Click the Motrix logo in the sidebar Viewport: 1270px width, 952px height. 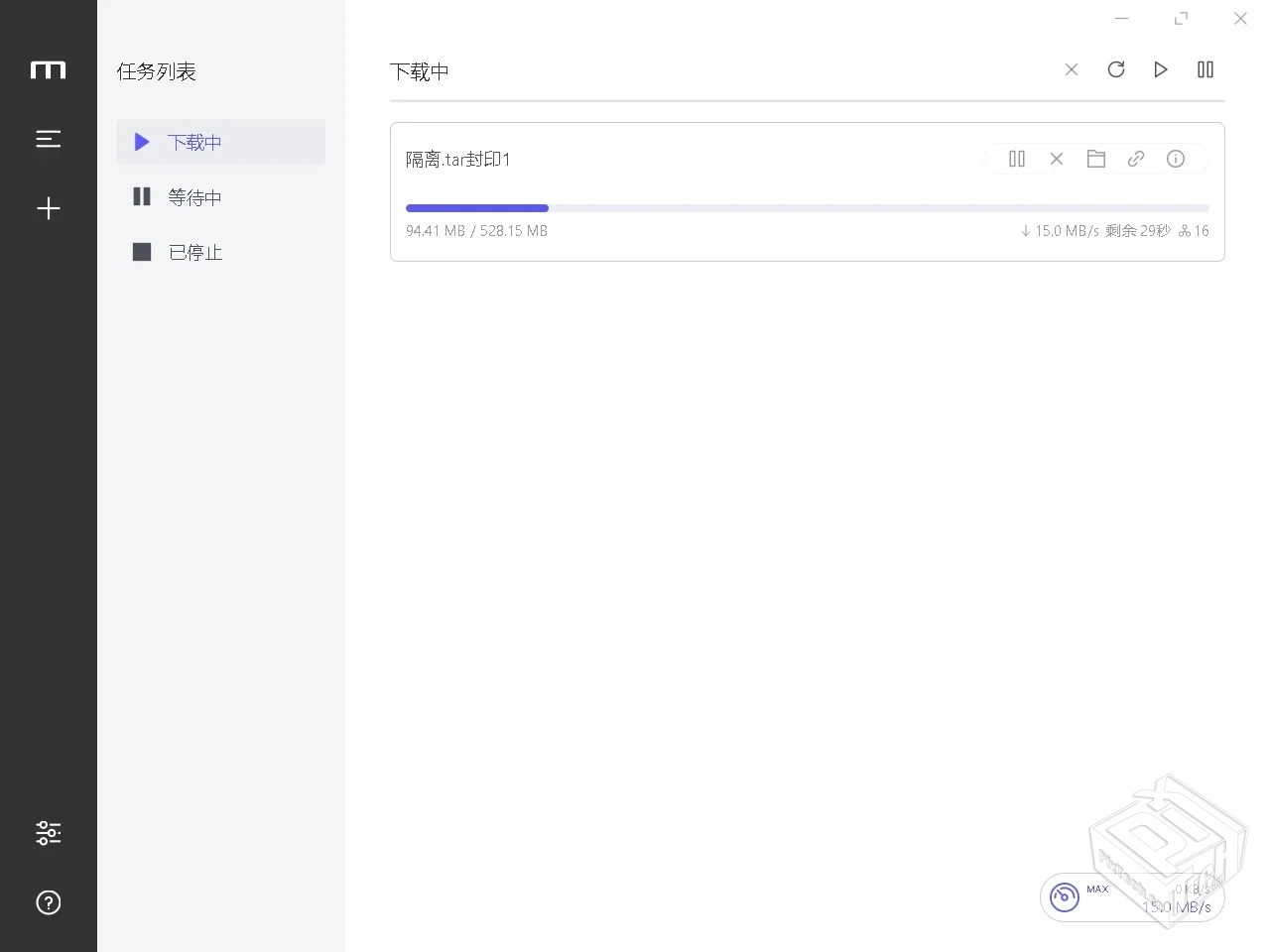[x=48, y=70]
